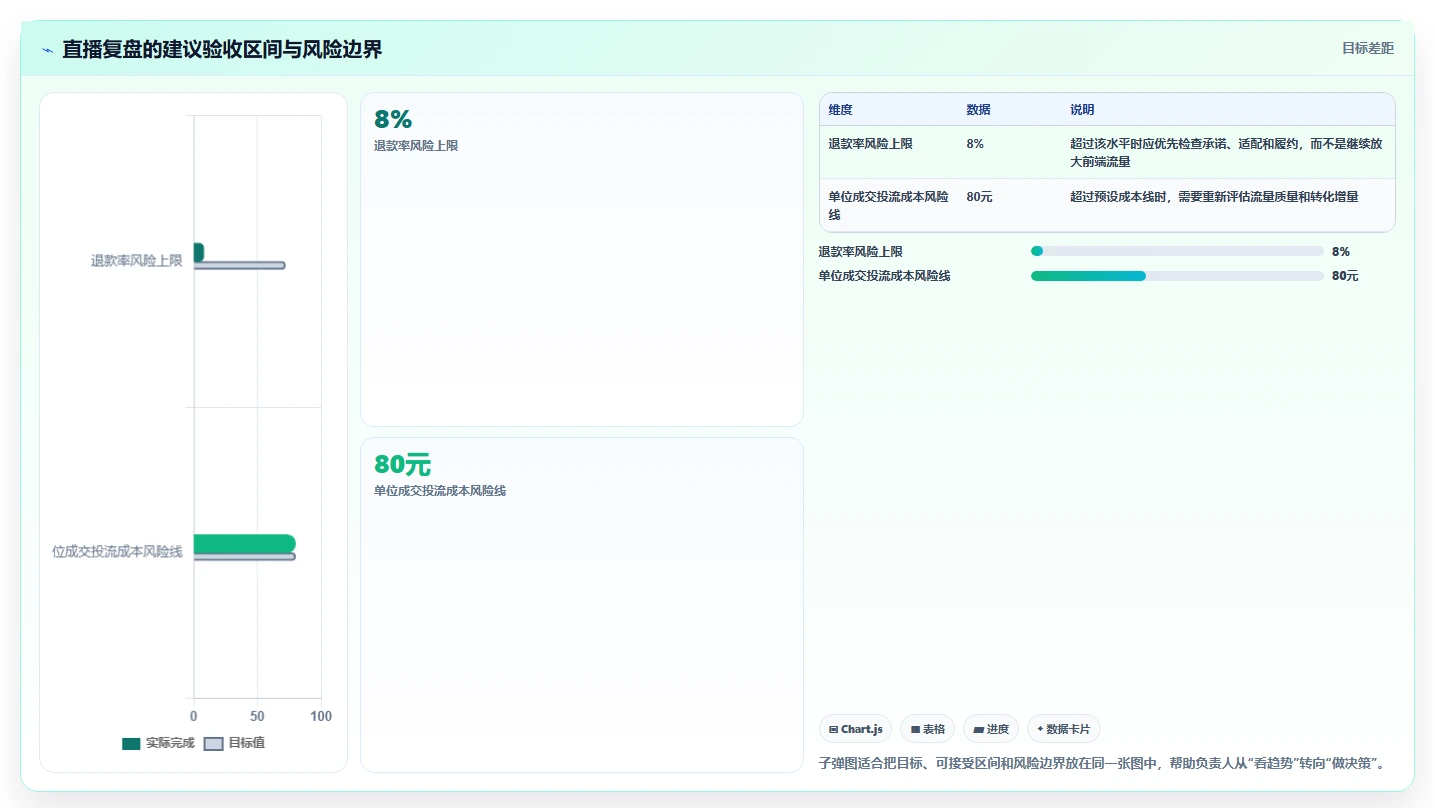1435x808 pixels.
Task: Click the 80元 label beside progress bar
Action: coord(1345,276)
